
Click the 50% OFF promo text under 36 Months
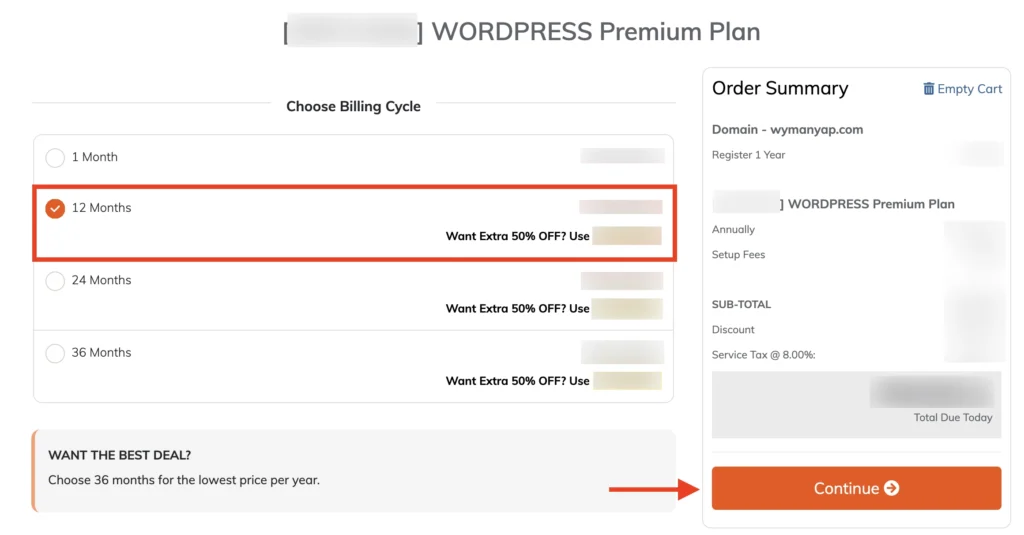(517, 381)
